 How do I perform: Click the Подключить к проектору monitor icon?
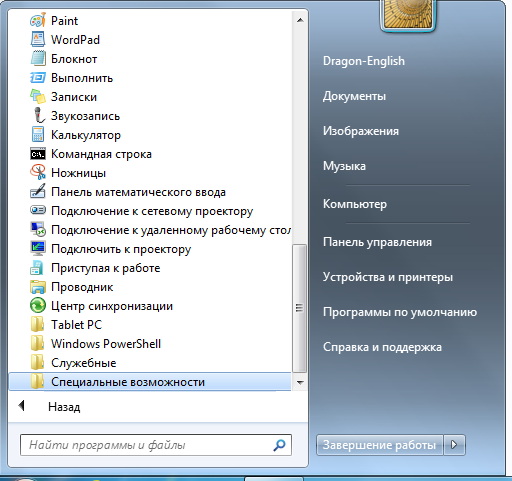pos(38,248)
